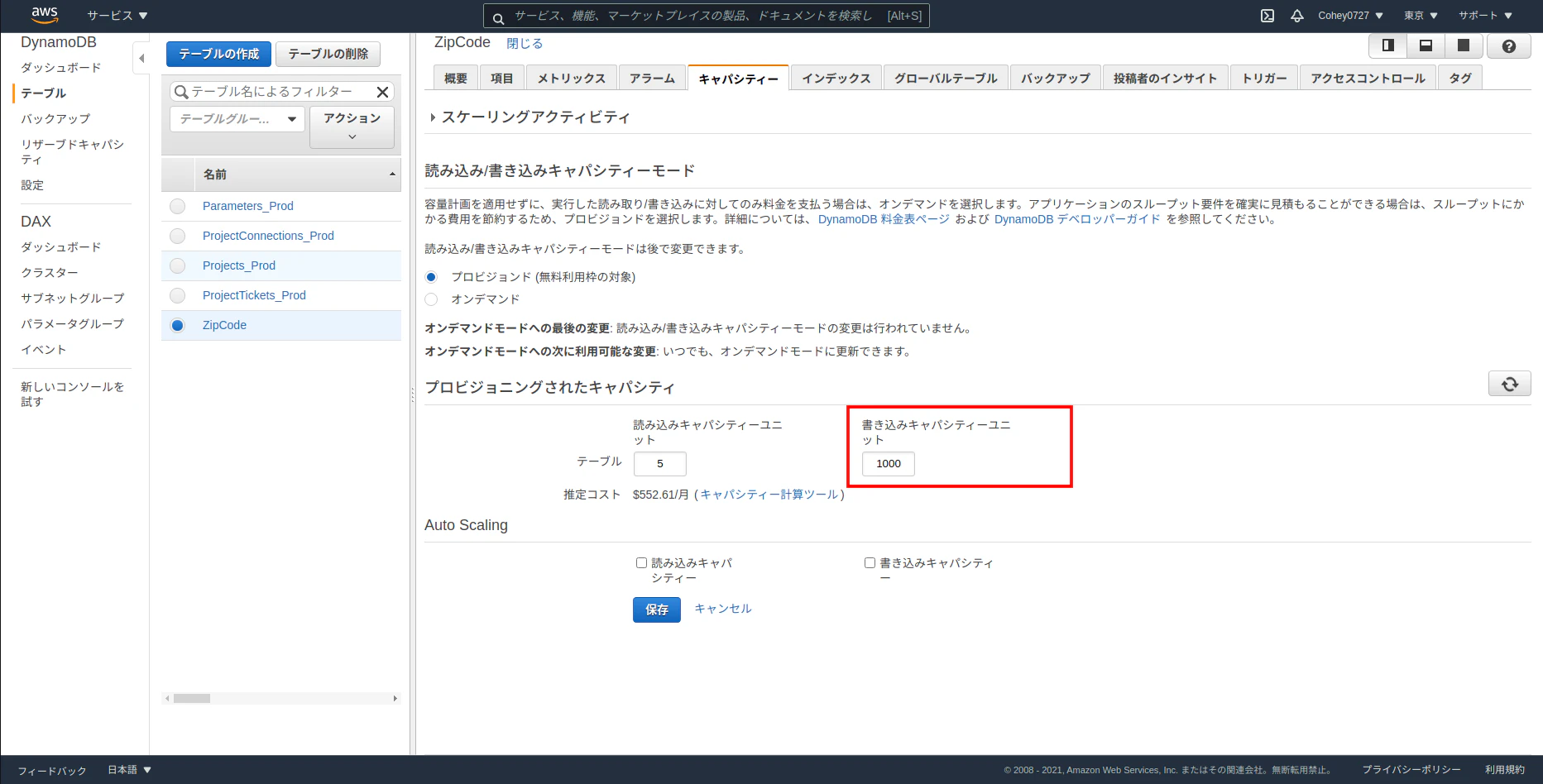Switch to the 概要 tab
This screenshot has height=784, width=1543.
[456, 79]
